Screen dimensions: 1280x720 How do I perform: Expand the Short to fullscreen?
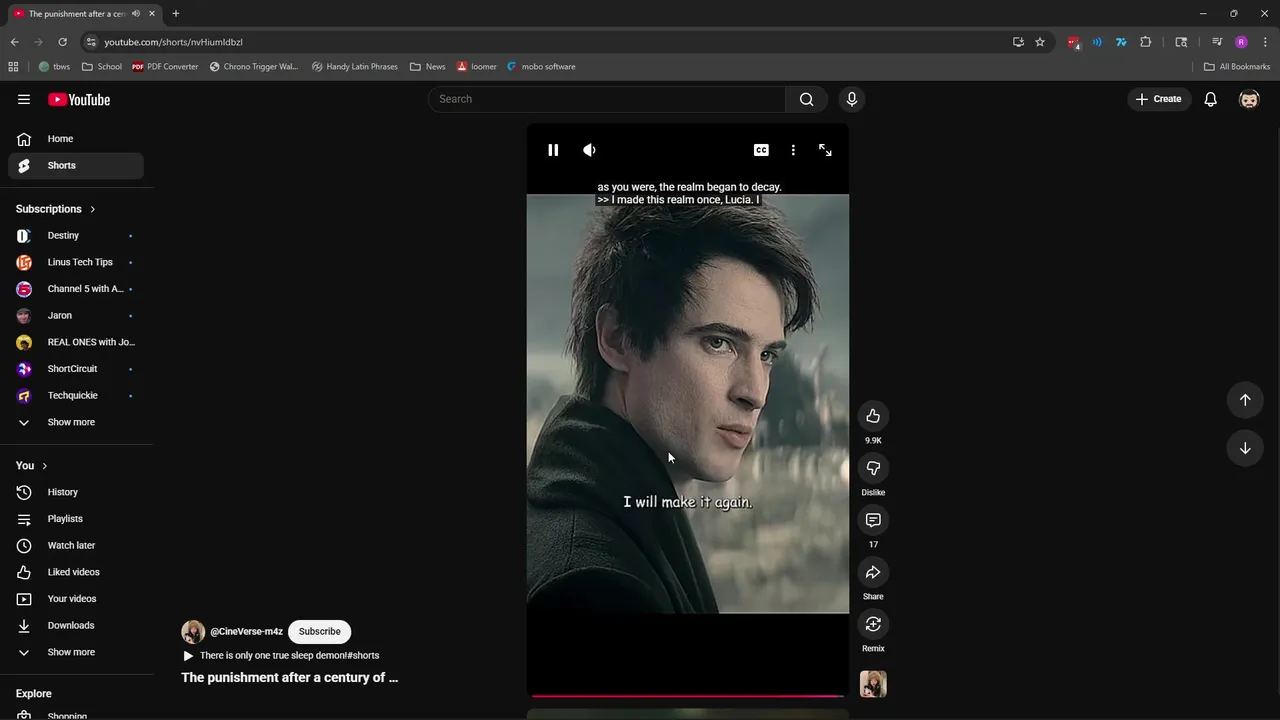pos(825,150)
